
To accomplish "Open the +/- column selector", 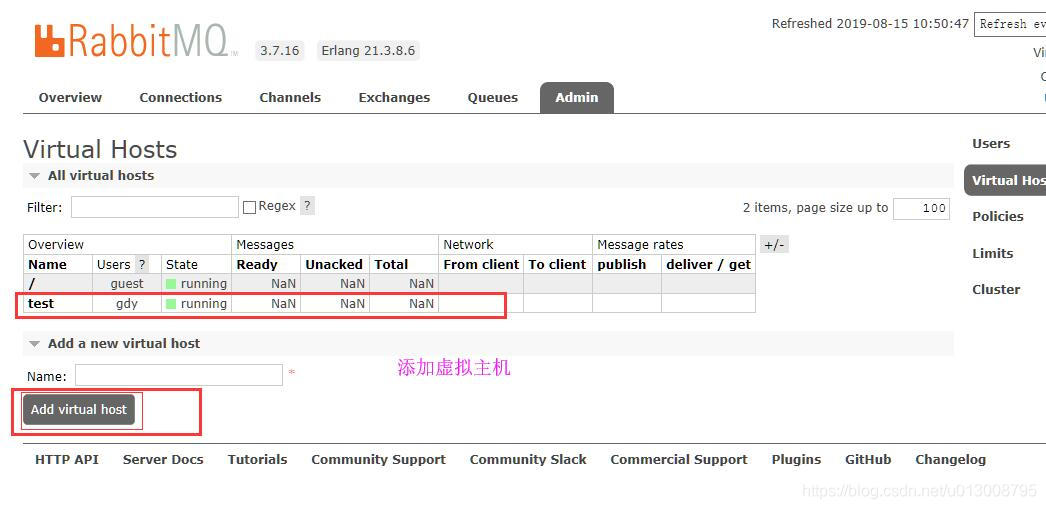I will pos(774,245).
